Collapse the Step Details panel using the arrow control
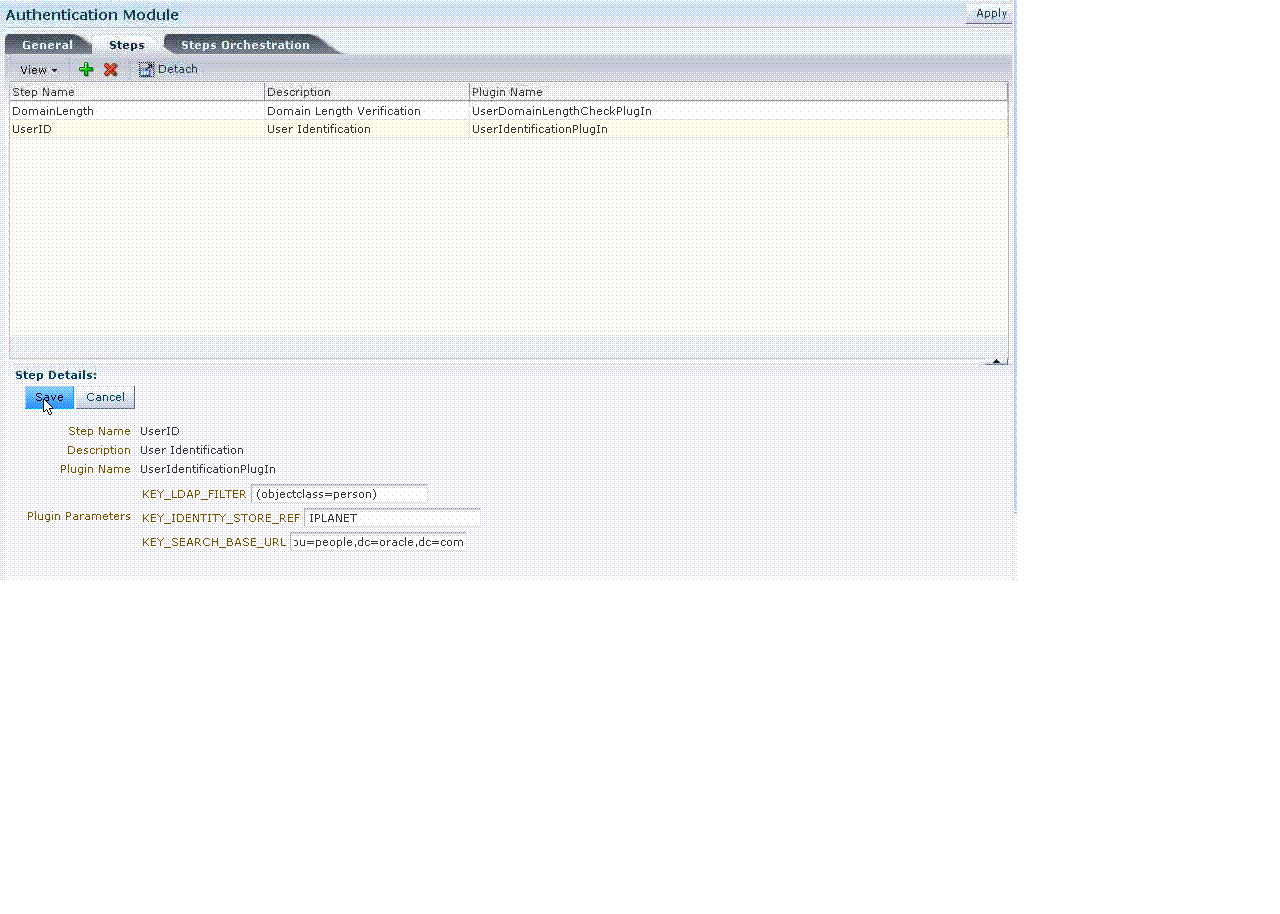 995,360
